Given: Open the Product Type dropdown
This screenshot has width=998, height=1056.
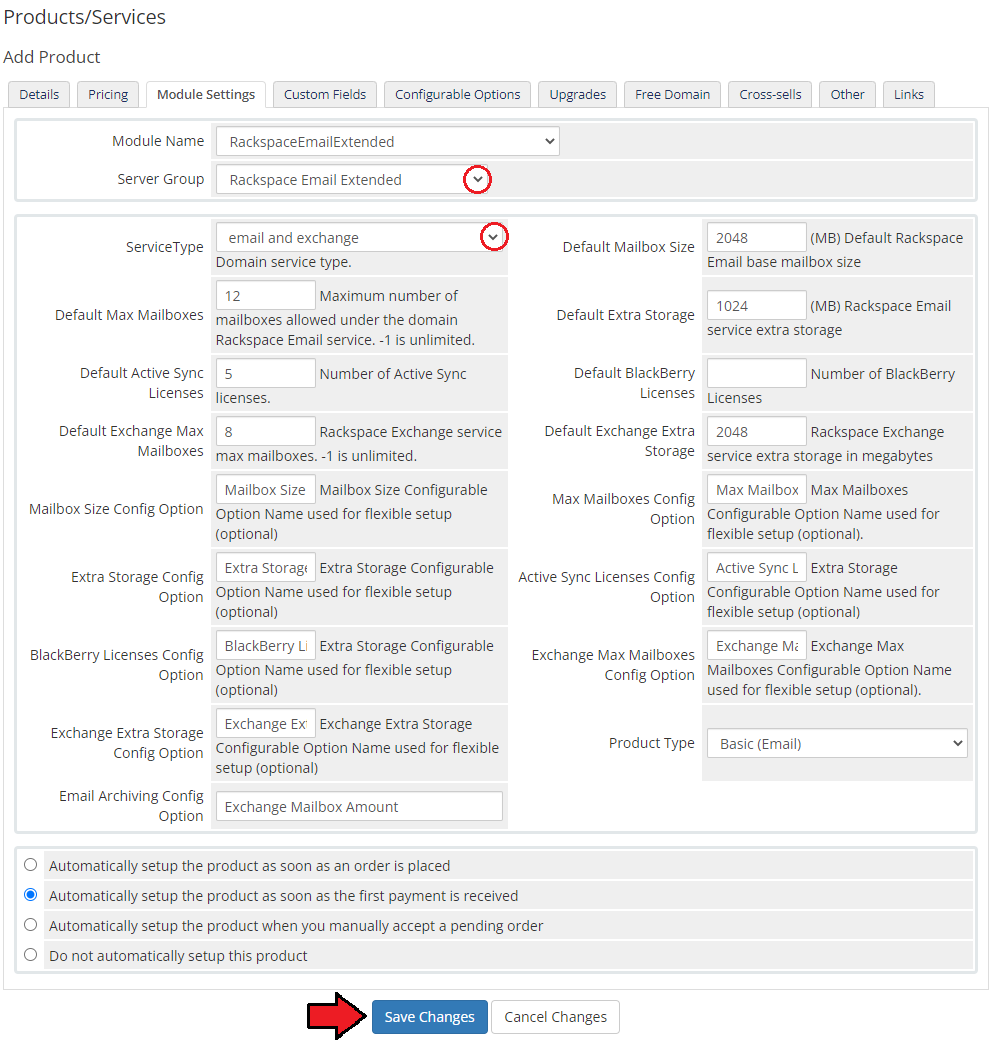Looking at the screenshot, I should click(836, 744).
